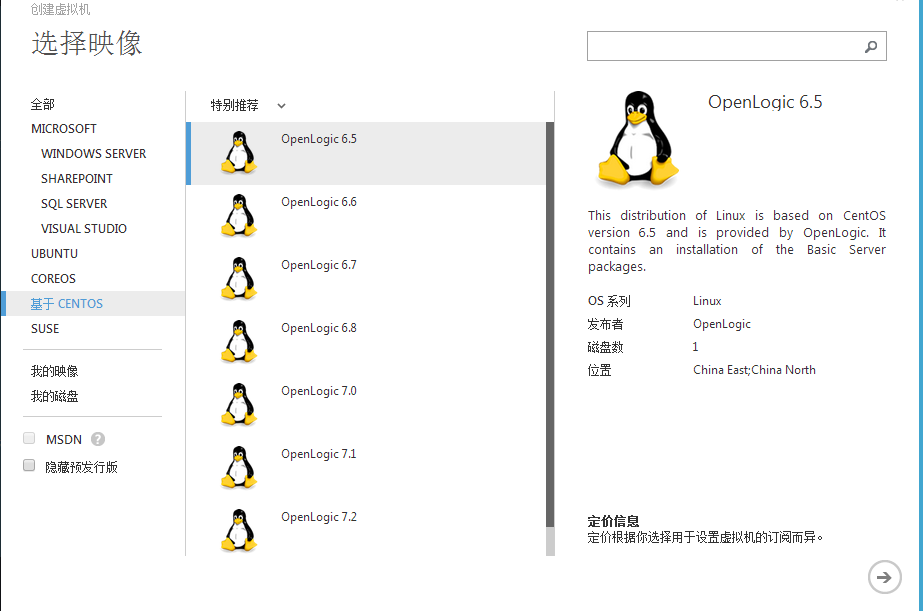Click the OpenLogic 7.2 penguin icon
Viewport: 923px width, 611px height.
point(239,530)
